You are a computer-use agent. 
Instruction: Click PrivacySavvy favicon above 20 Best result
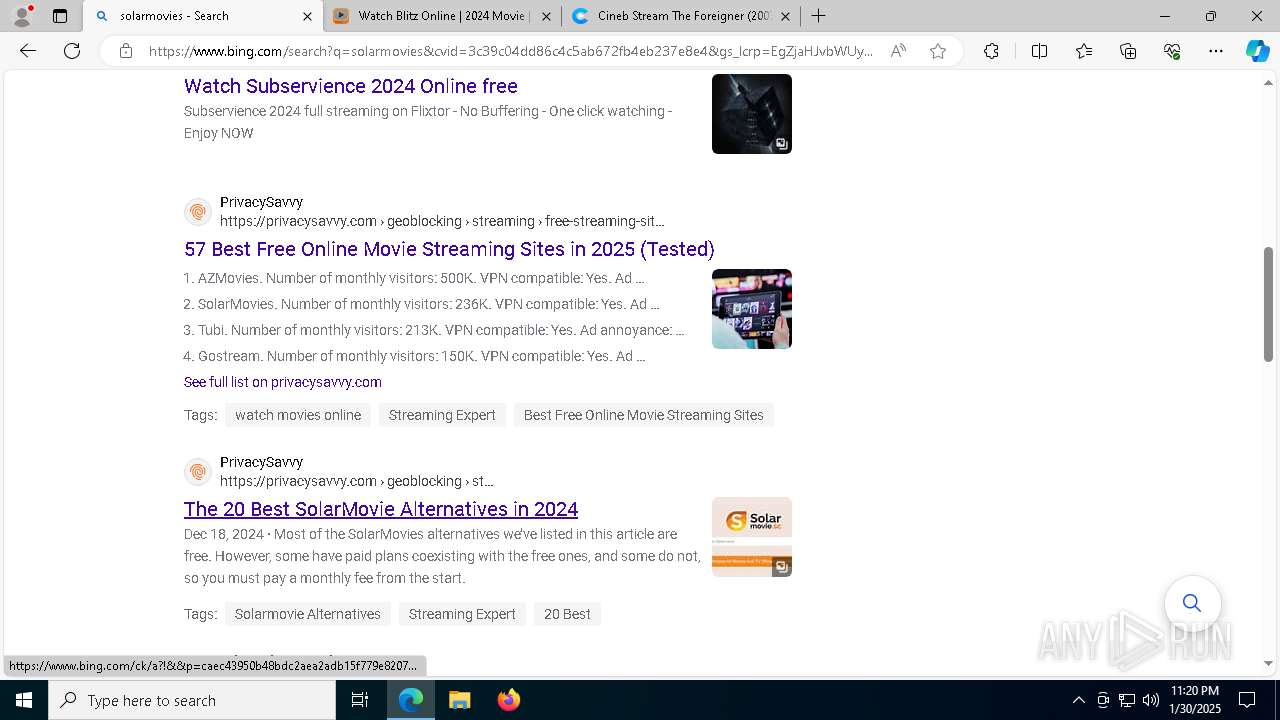tap(198, 472)
